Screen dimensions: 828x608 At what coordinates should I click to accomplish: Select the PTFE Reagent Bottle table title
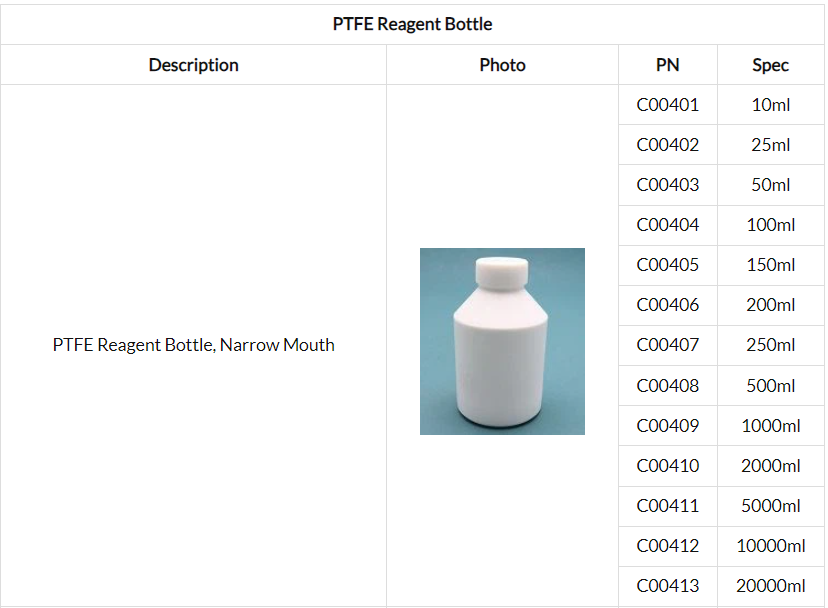coord(412,23)
